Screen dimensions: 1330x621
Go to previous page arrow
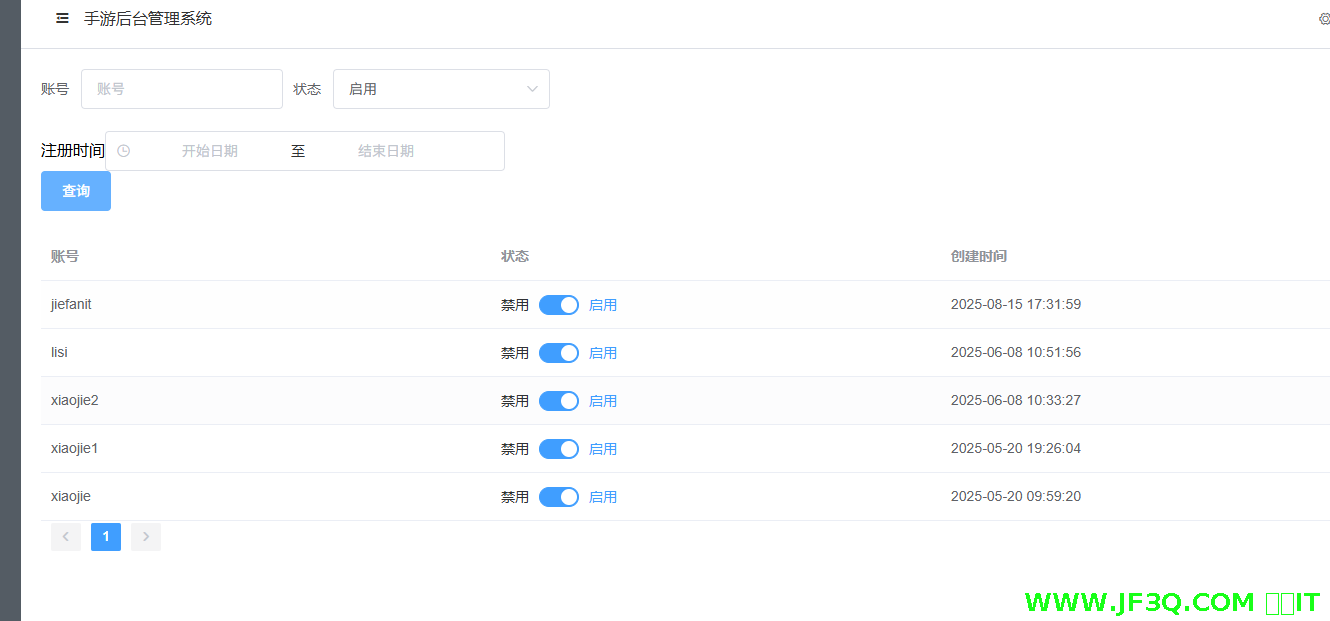coord(66,537)
